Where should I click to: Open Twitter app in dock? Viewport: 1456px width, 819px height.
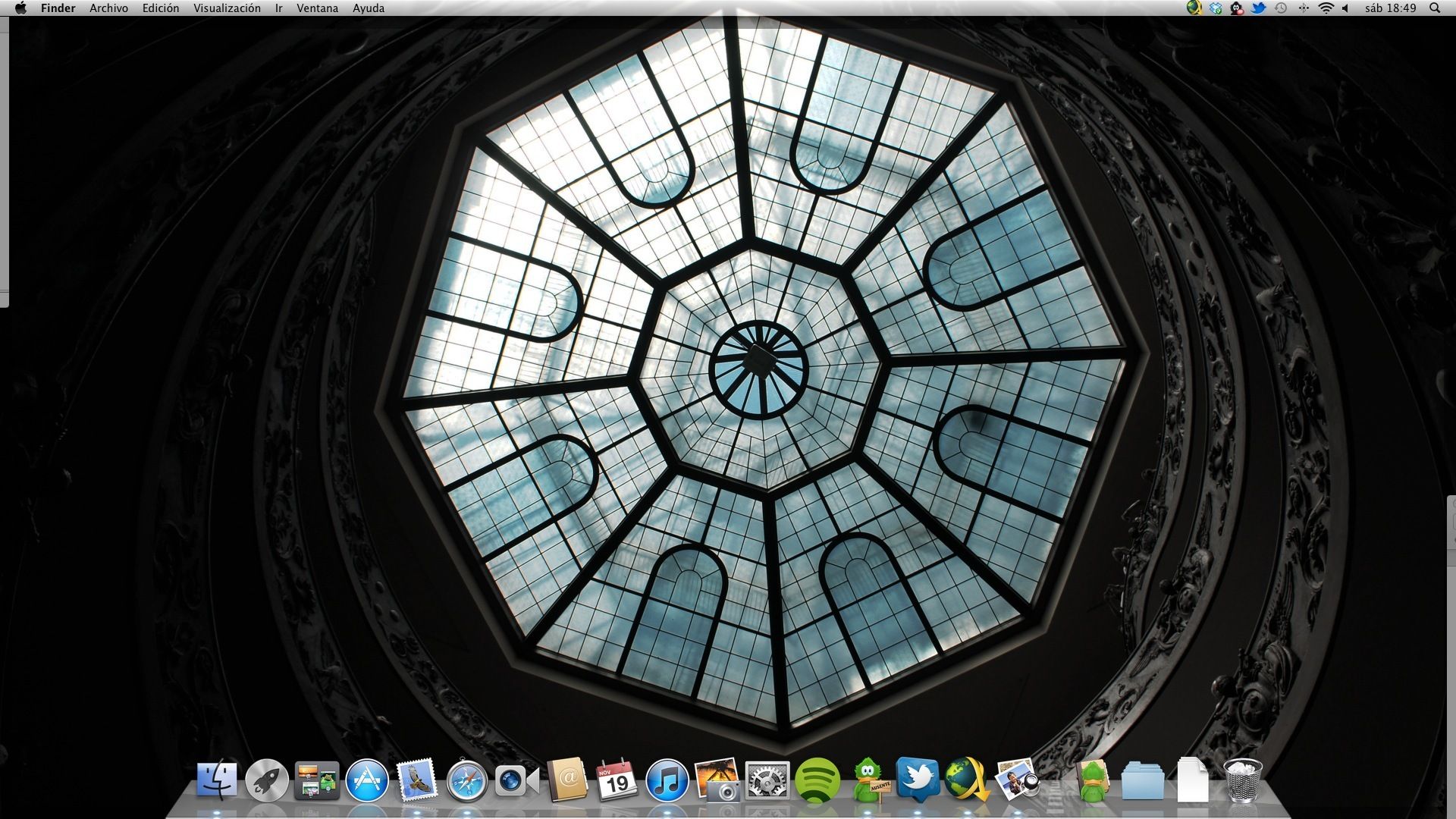[x=917, y=780]
